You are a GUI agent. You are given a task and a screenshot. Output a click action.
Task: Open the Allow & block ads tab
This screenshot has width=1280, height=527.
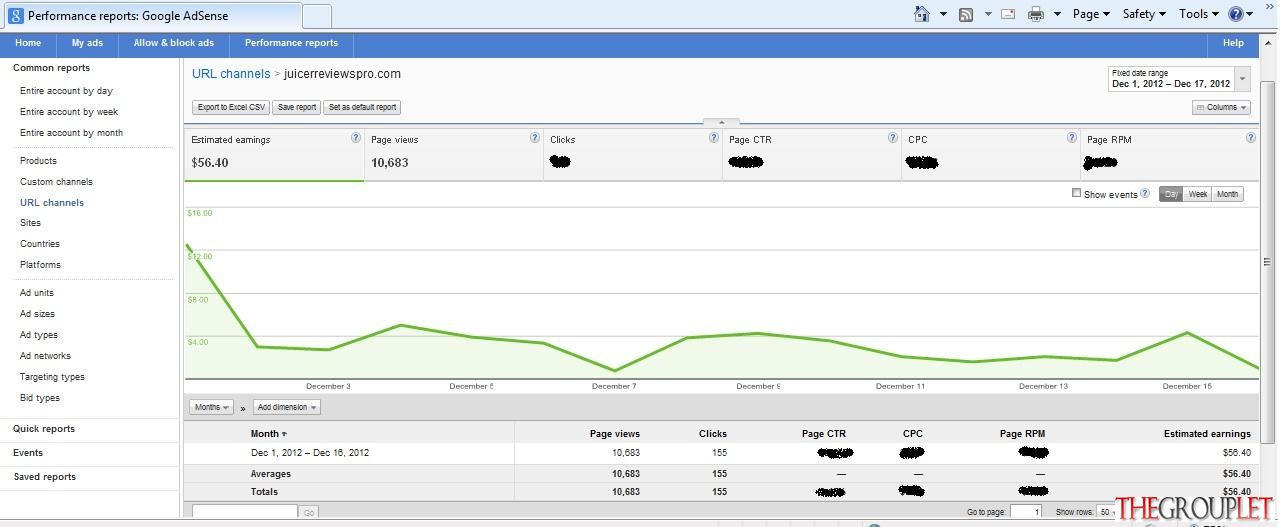174,43
